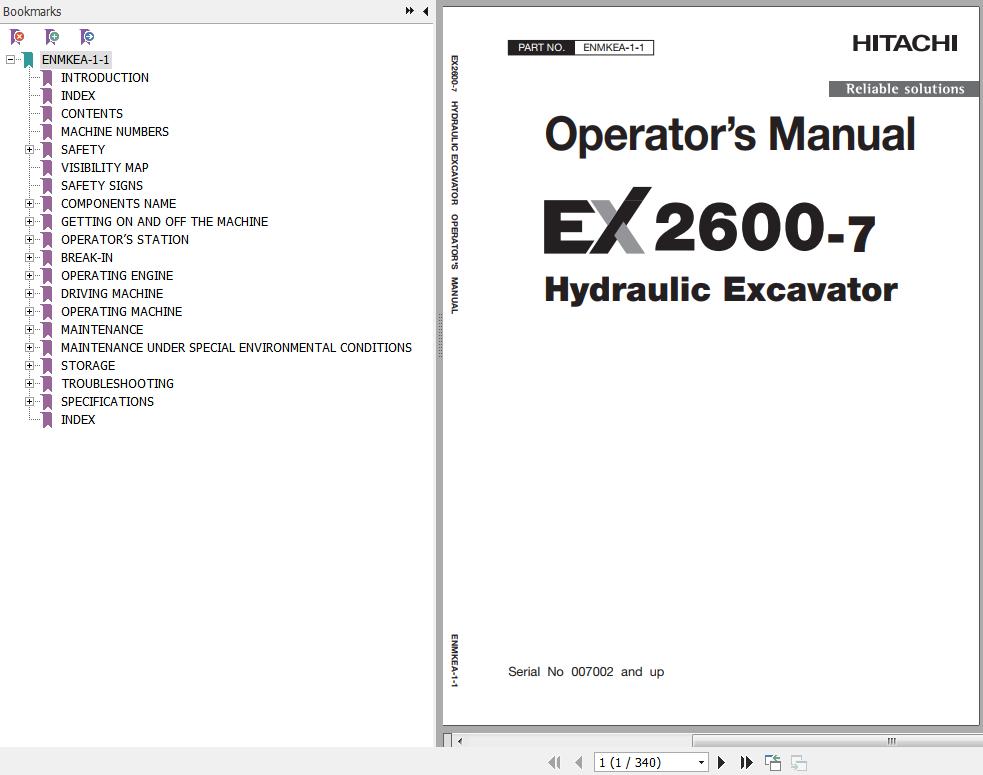Collapse the ENMKEA-1-1 root bookmark
Image resolution: width=983 pixels, height=775 pixels.
[x=10, y=60]
